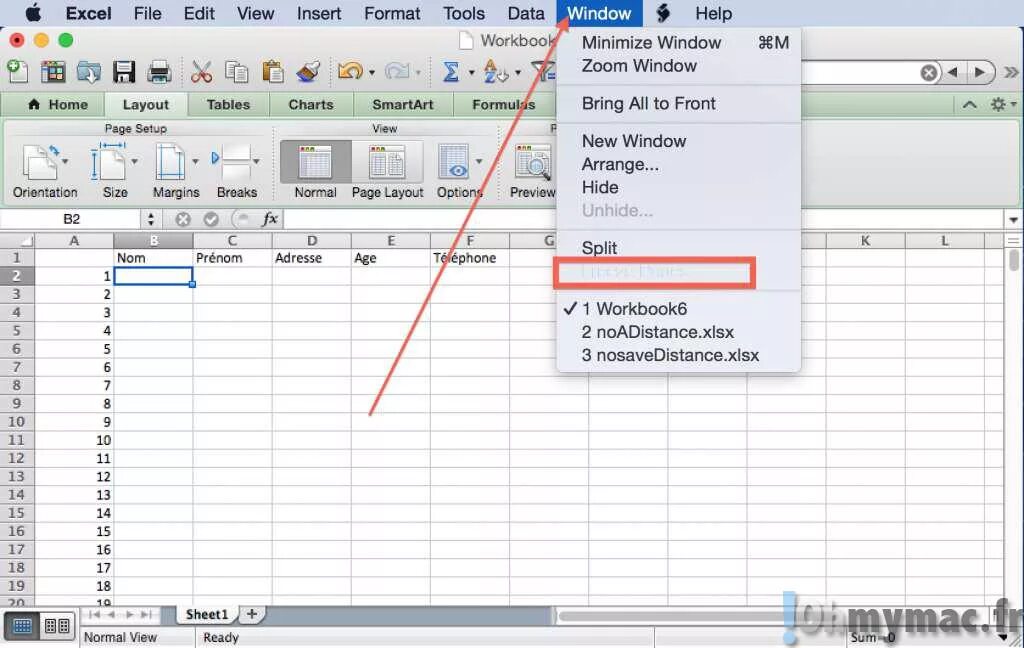
Task: Sort A to Z using the sort icon
Action: (494, 71)
